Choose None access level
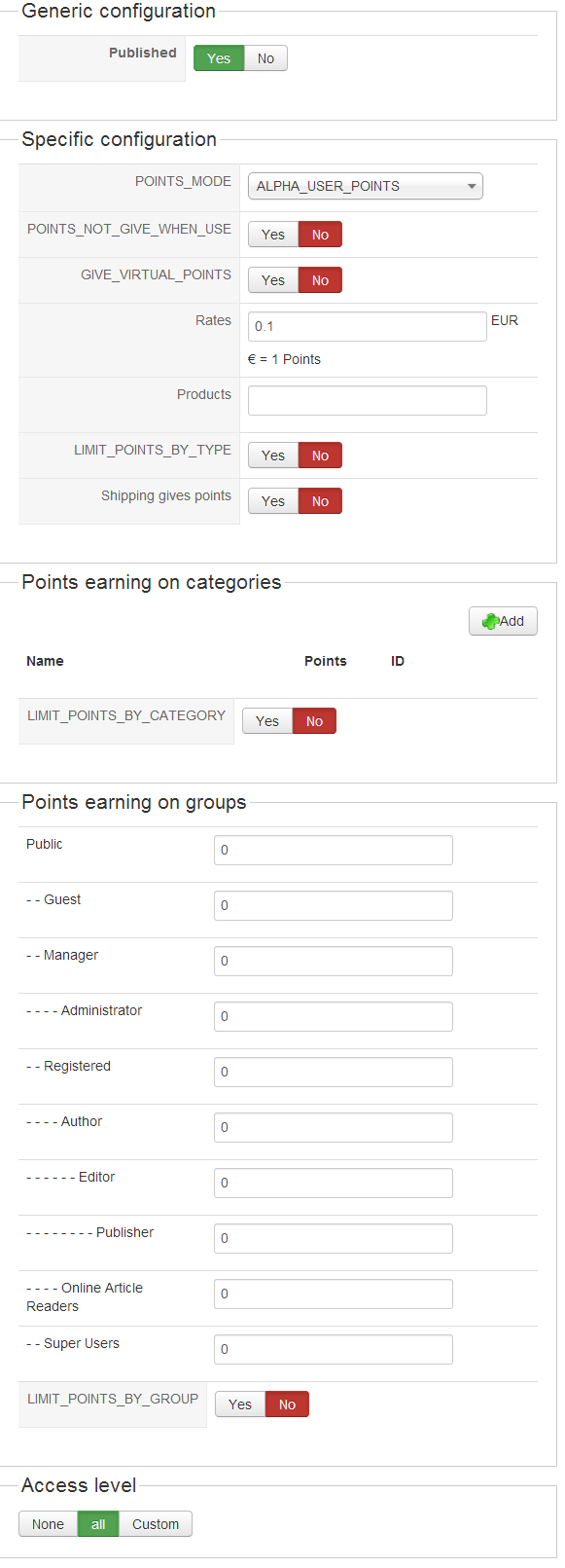Image resolution: width=565 pixels, height=1568 pixels. click(x=48, y=1524)
